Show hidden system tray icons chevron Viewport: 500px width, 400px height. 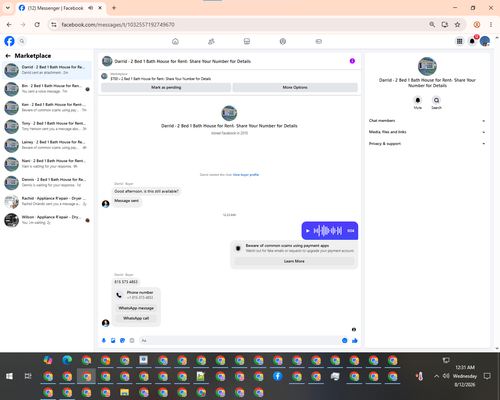coord(436,376)
